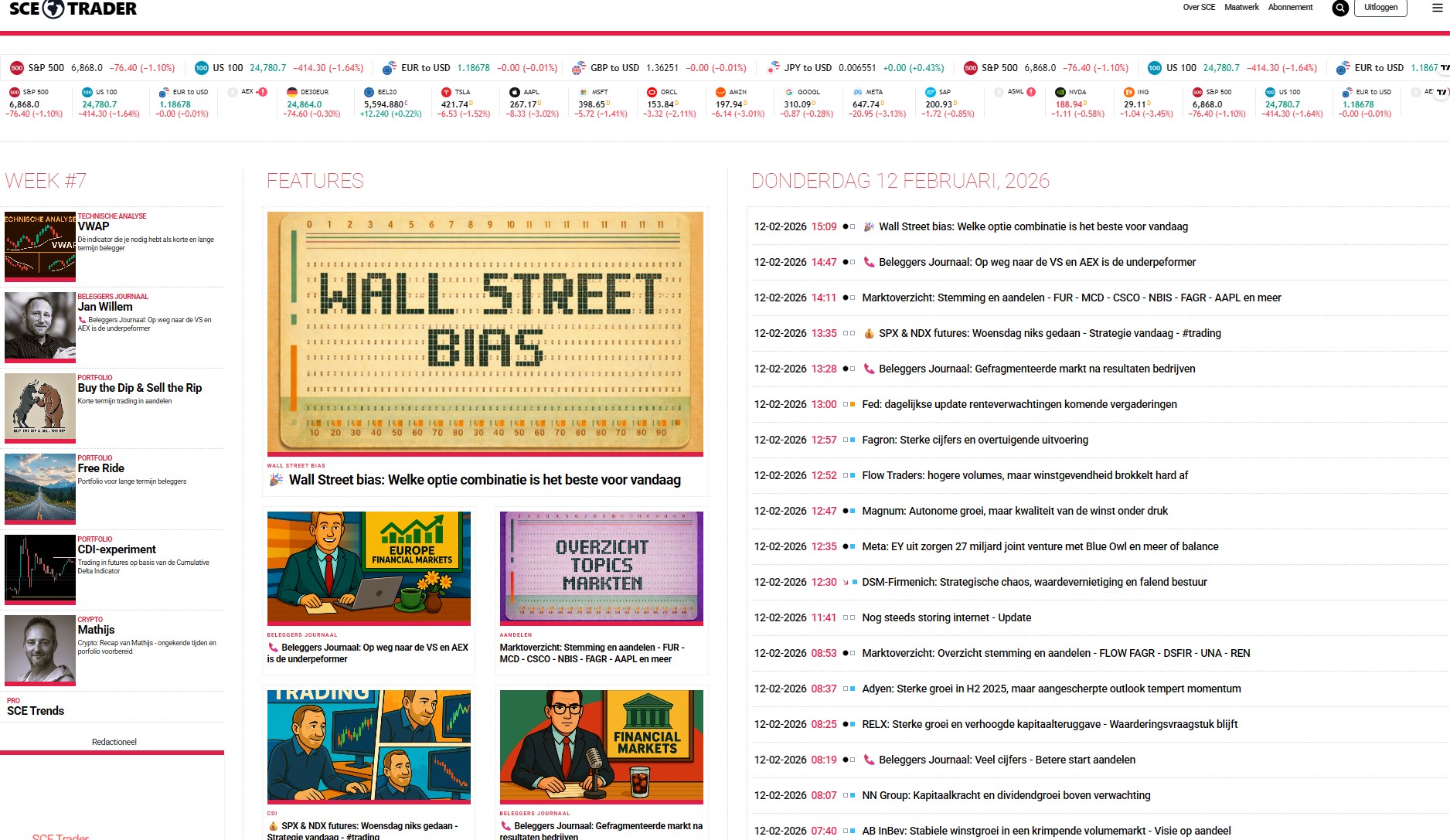
Task: Open the Flow Traders hogere volumes headline
Action: [x=1025, y=475]
